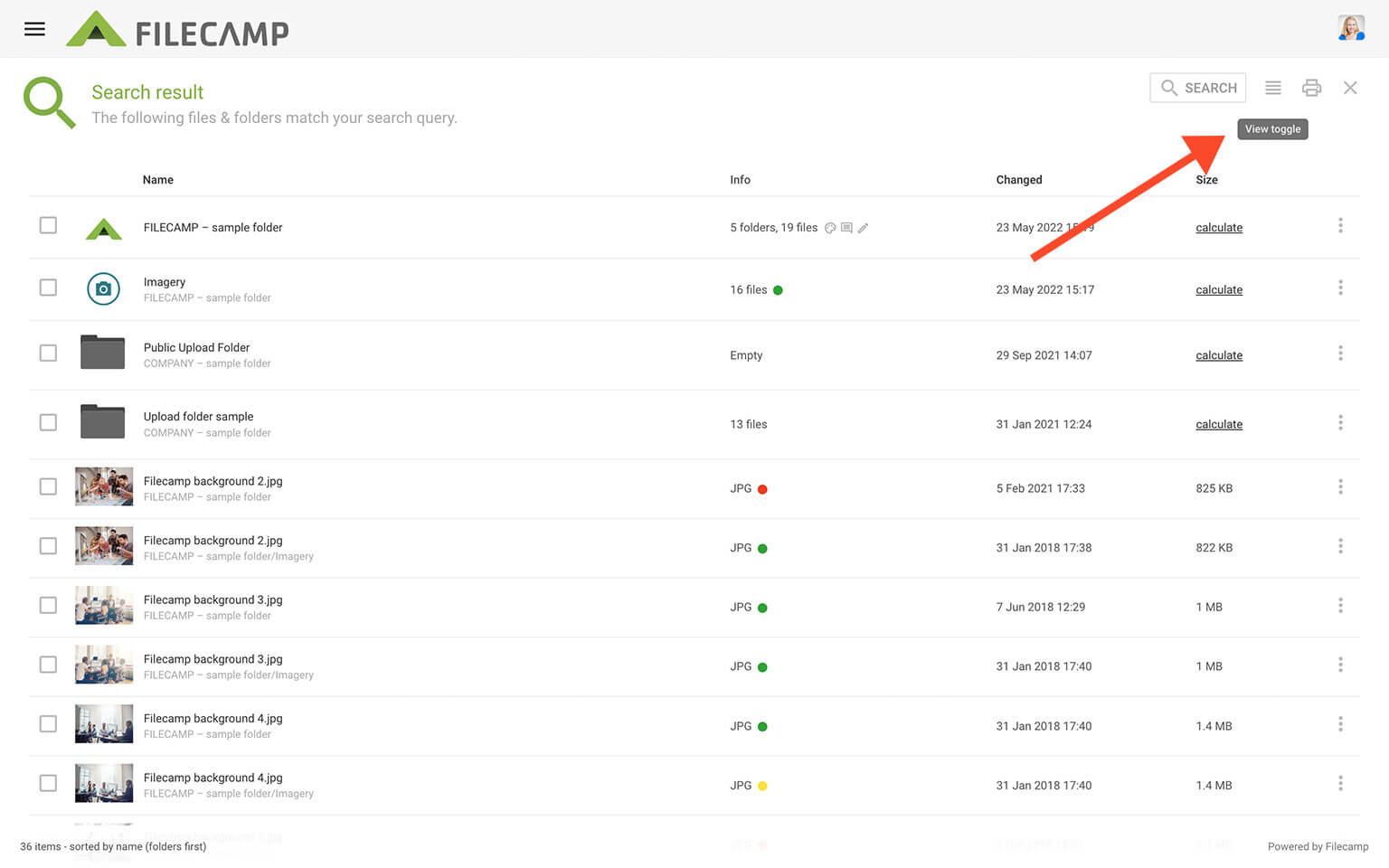Sort by the Name column header
This screenshot has width=1389, height=868.
(x=158, y=180)
